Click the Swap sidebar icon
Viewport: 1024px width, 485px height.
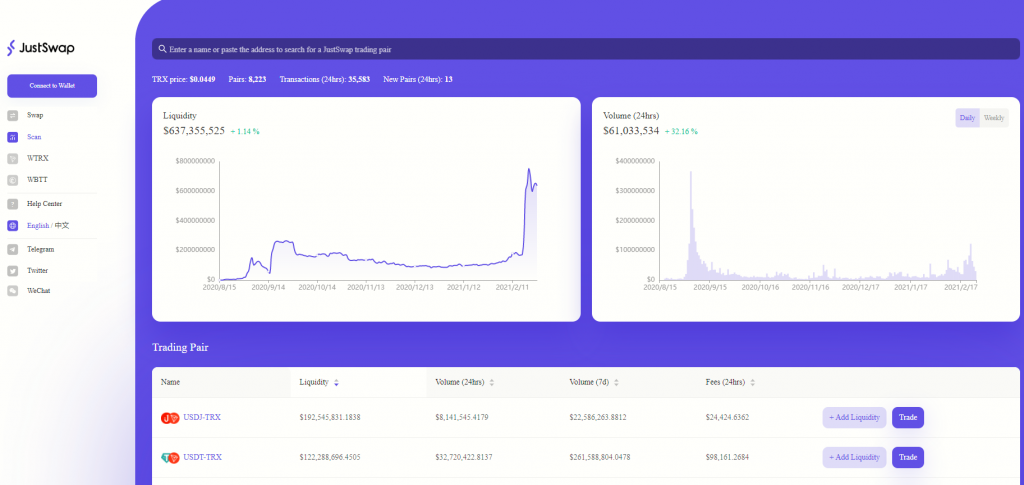coord(12,115)
